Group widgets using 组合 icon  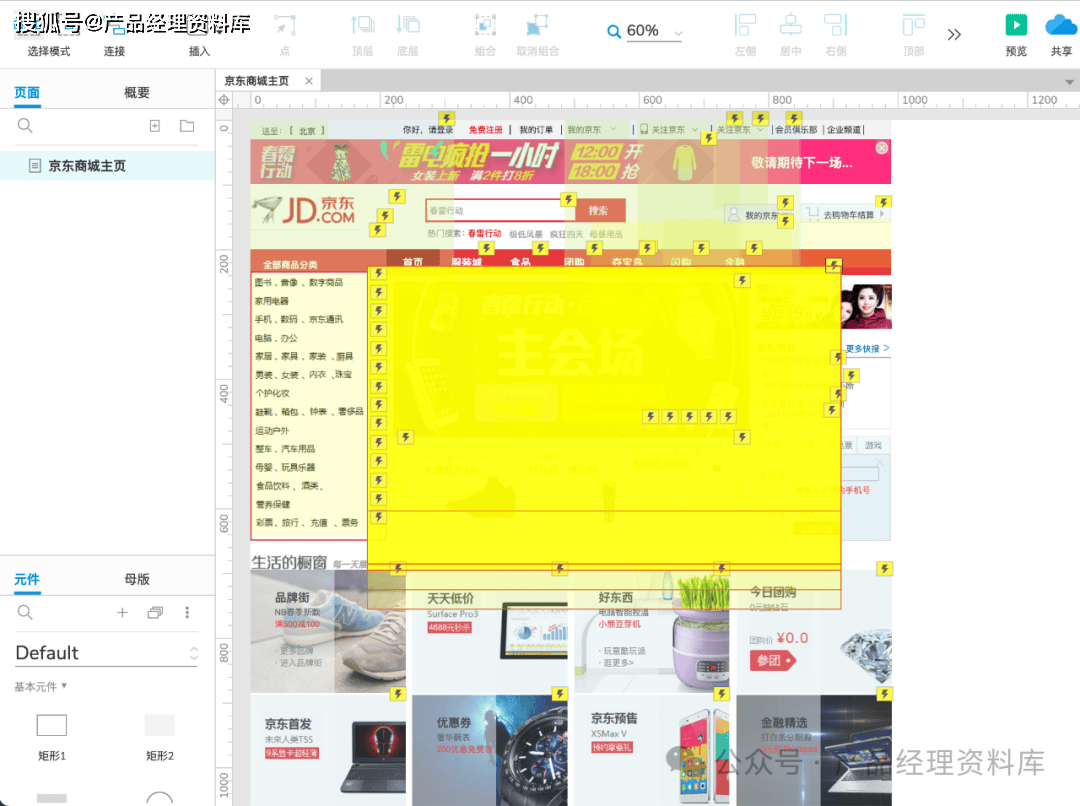coord(486,36)
